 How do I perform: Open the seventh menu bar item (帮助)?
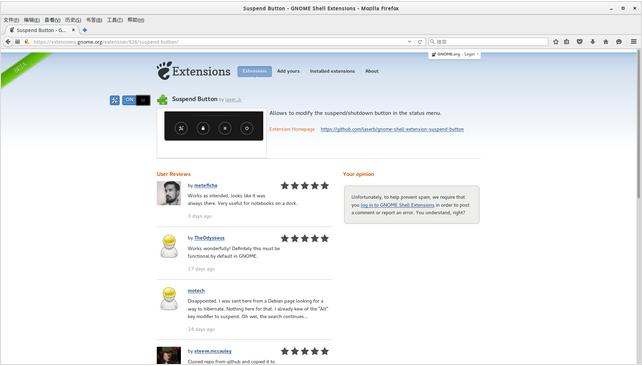(x=136, y=20)
